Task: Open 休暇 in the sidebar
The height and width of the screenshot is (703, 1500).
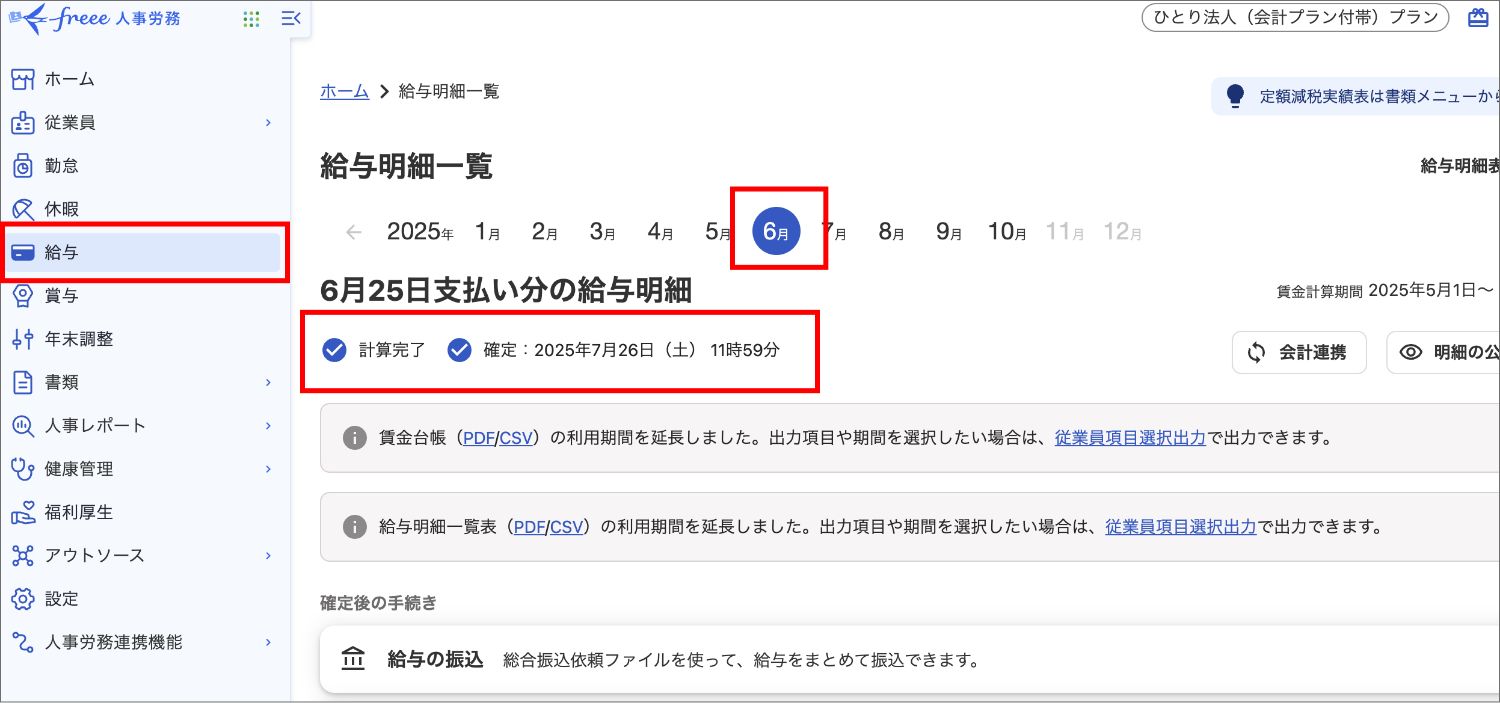Action: point(145,209)
